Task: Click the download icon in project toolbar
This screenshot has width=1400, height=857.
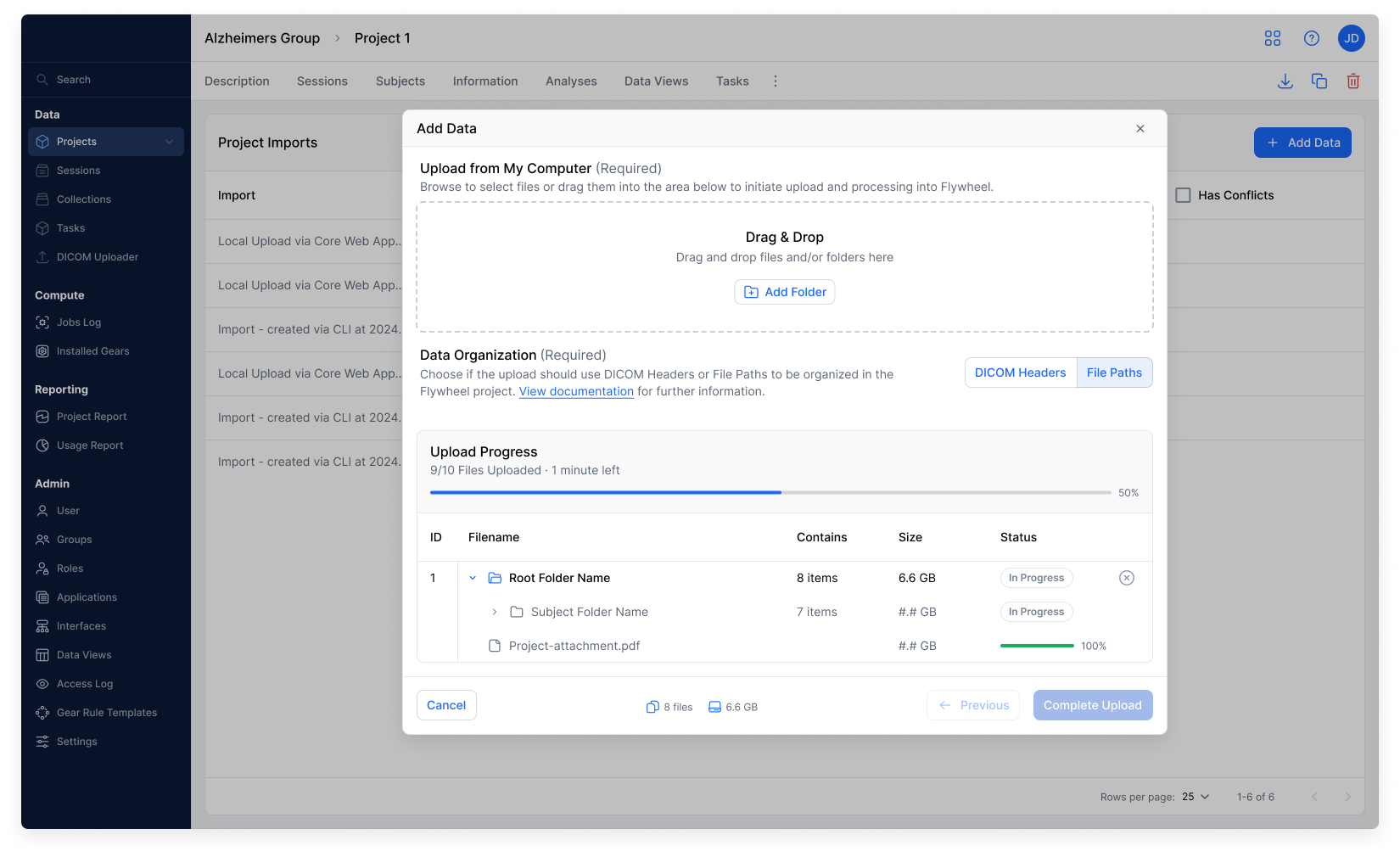Action: point(1285,81)
